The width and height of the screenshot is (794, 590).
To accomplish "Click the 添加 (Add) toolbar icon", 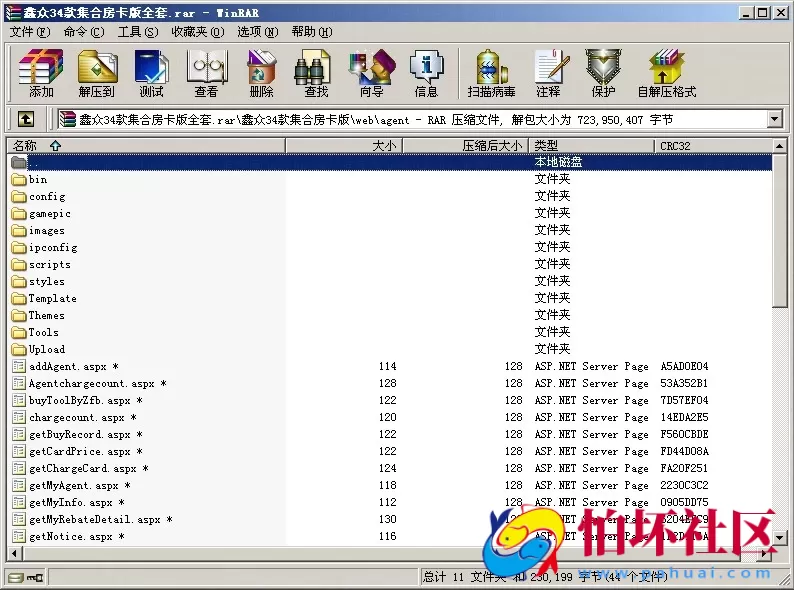I will point(41,73).
